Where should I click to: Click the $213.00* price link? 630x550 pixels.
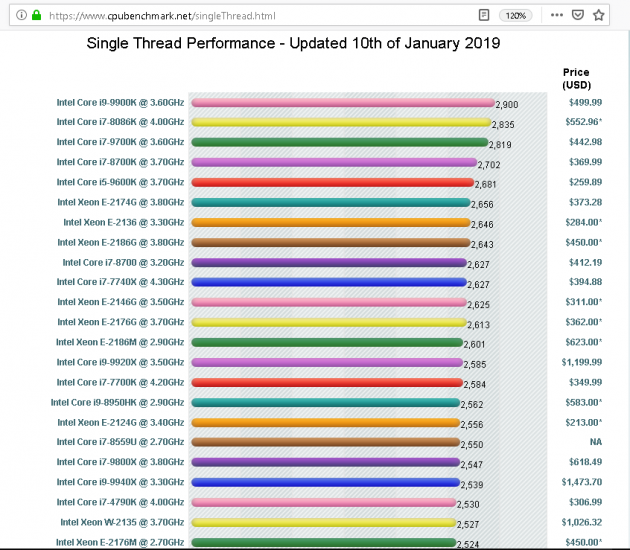[x=584, y=422]
